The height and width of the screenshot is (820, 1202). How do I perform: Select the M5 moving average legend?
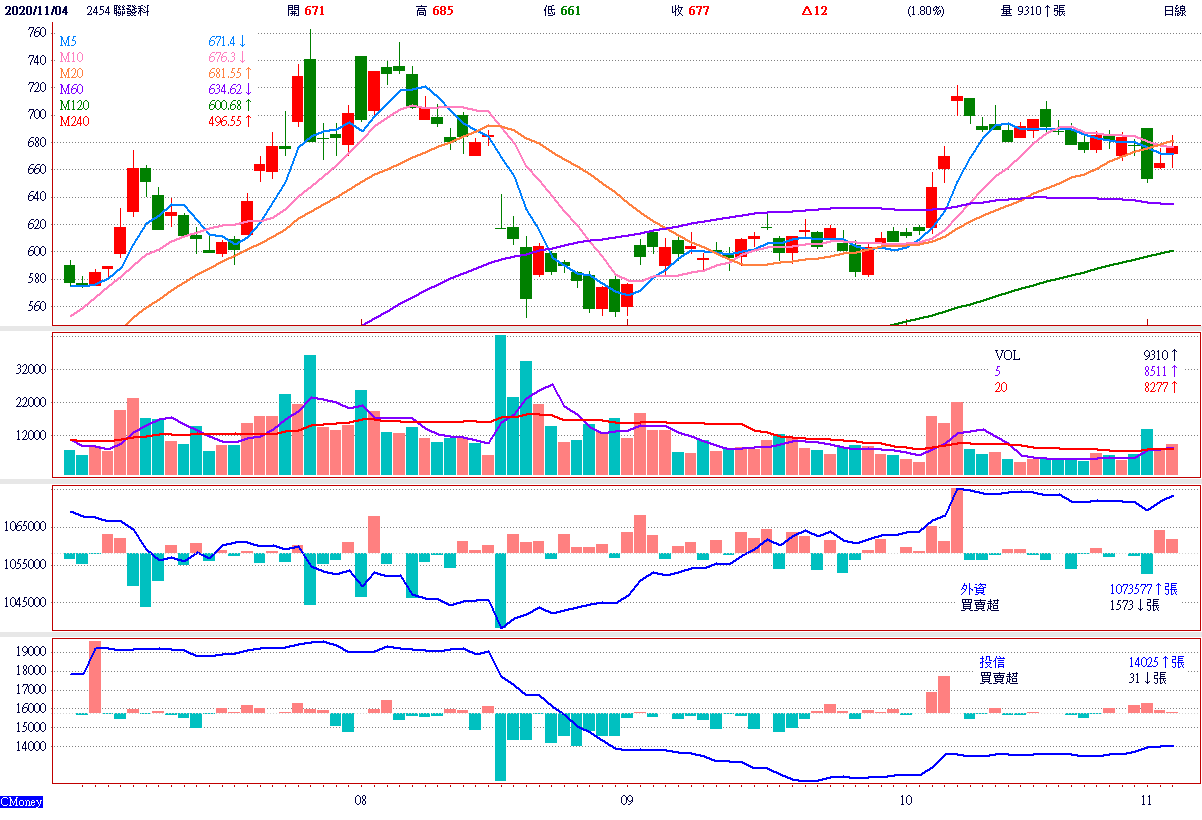pyautogui.click(x=67, y=42)
